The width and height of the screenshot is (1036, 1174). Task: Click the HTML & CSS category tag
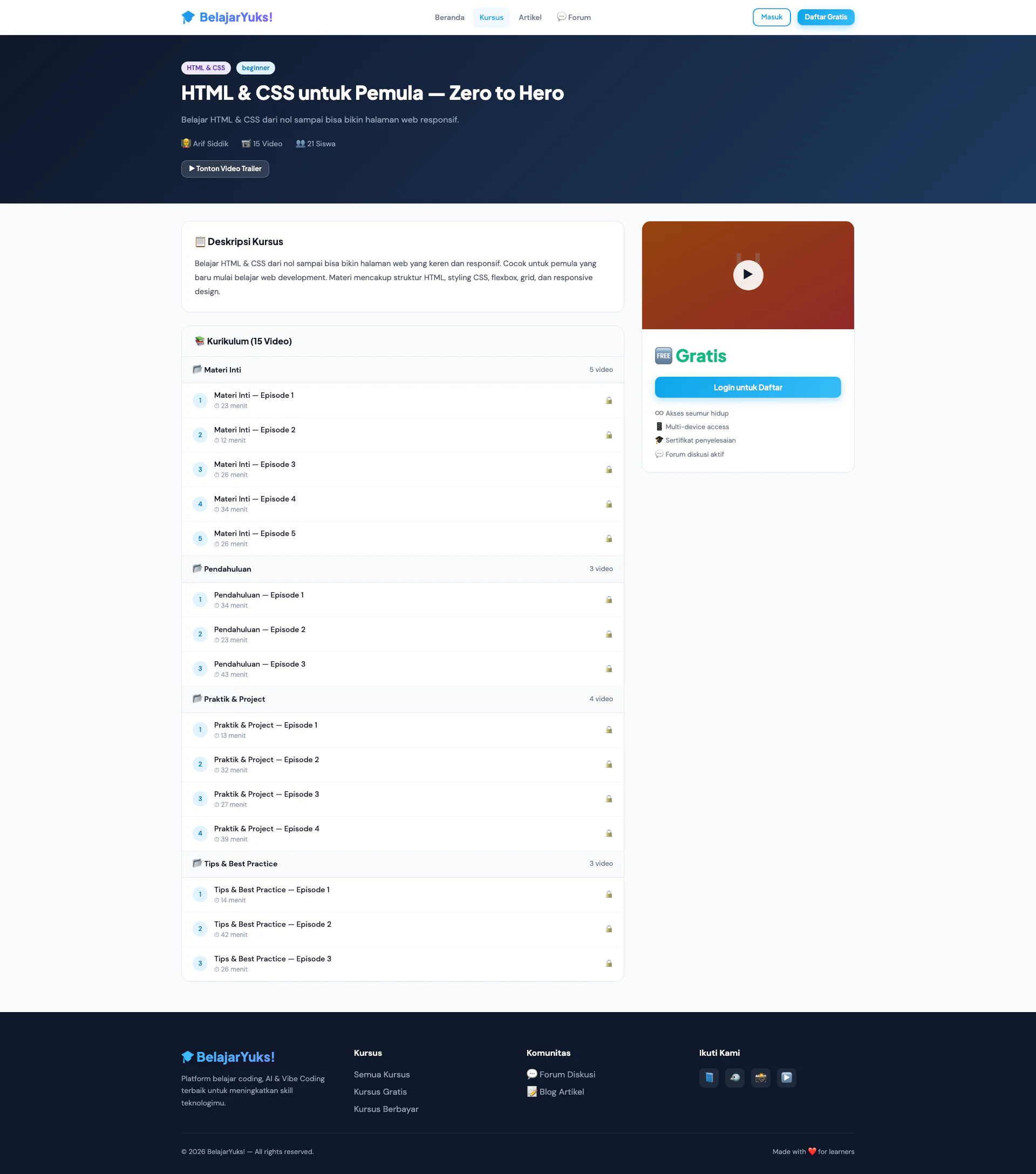(206, 68)
